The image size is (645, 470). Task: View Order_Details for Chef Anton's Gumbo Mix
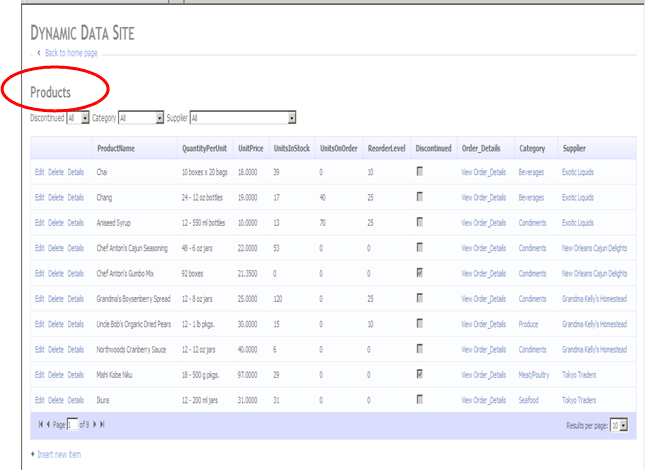click(x=483, y=273)
